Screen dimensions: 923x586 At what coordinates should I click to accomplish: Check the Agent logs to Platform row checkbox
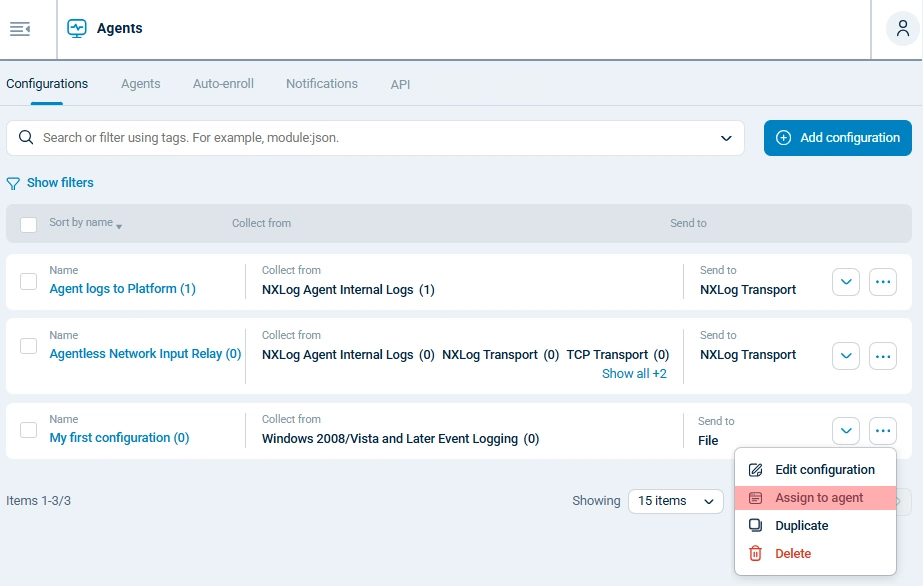(28, 281)
